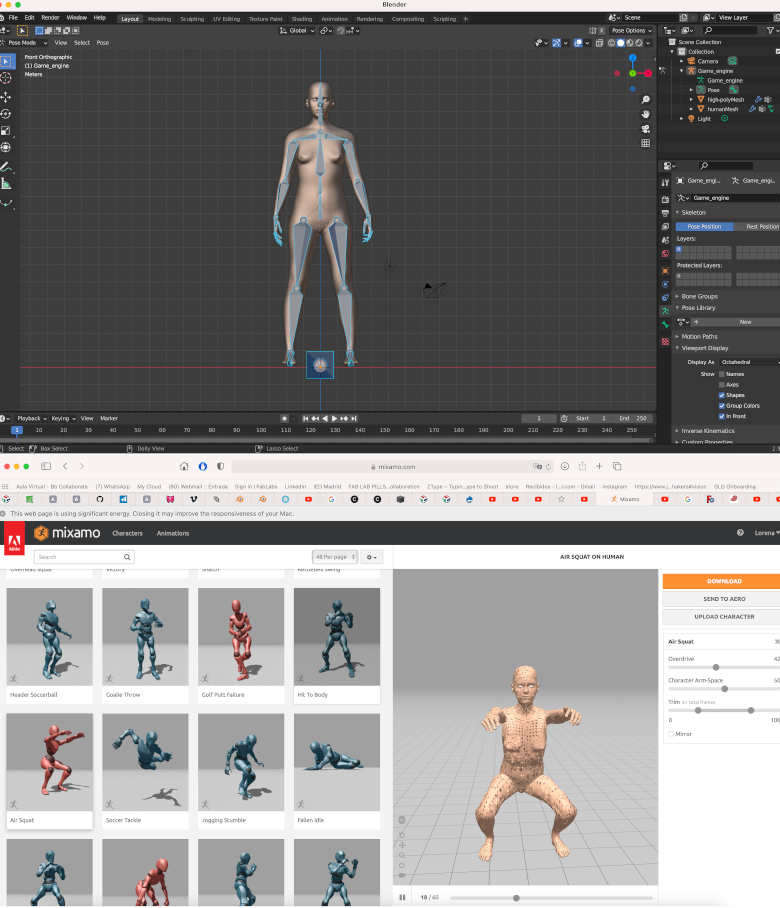Select the Move tool in Blender toolbar

(x=6, y=97)
